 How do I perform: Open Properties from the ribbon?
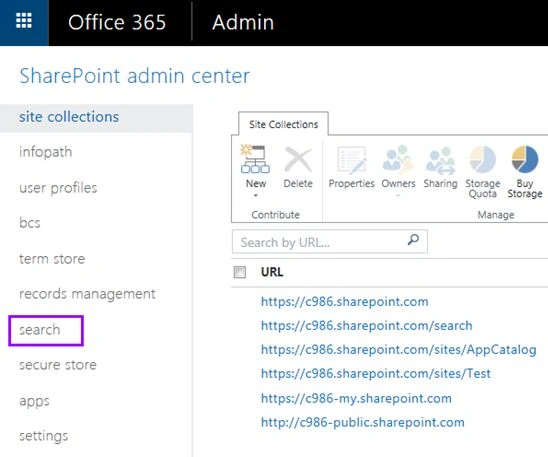pos(351,160)
